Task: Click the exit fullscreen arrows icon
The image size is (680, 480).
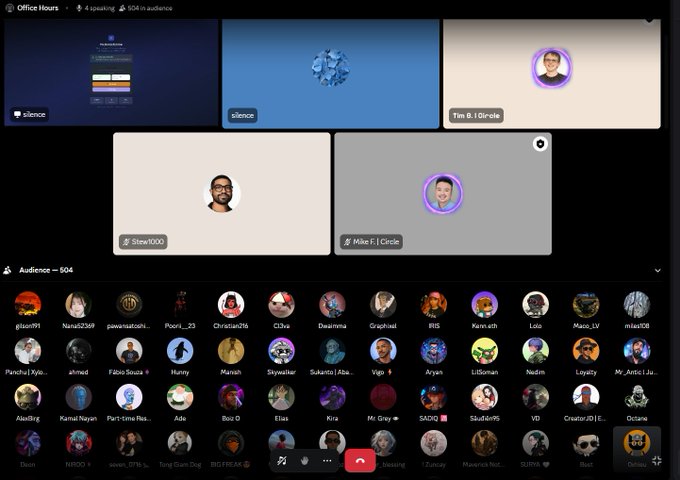Action: (656, 460)
